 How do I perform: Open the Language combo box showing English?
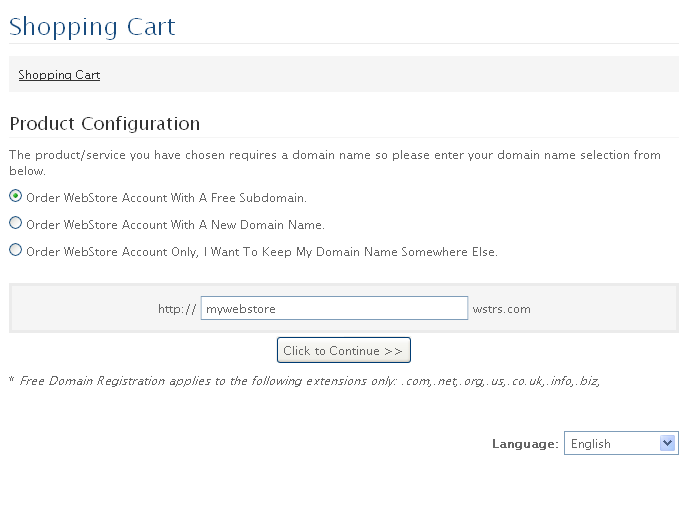[621, 443]
